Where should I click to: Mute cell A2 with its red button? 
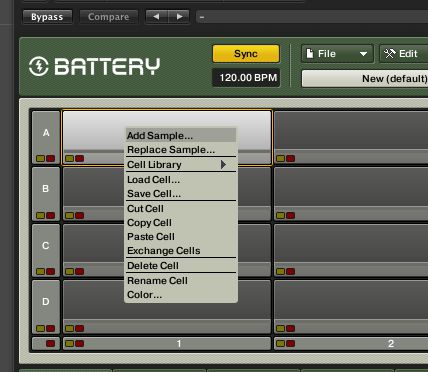tap(290, 158)
